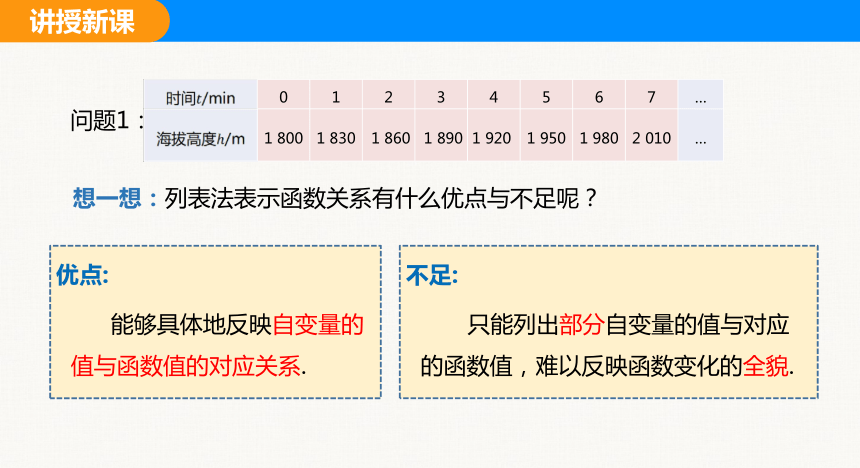
Task: Click altitude value 1 860
Action: click(x=391, y=138)
